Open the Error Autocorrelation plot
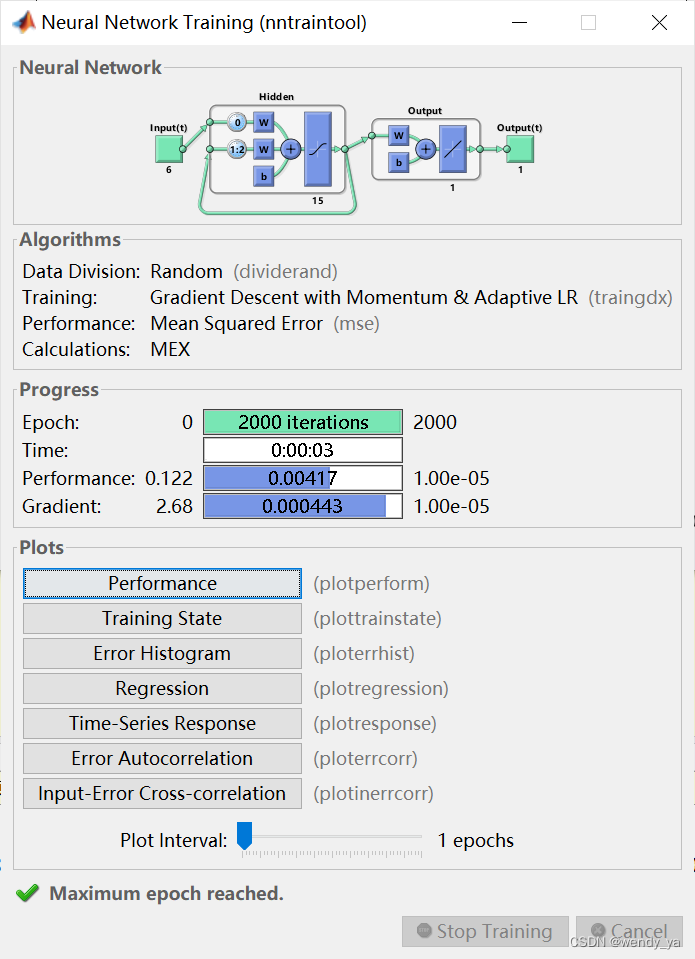 click(162, 758)
